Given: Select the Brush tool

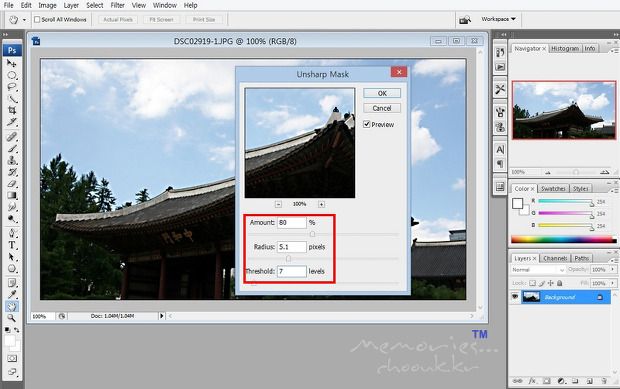Looking at the screenshot, I should 12,149.
